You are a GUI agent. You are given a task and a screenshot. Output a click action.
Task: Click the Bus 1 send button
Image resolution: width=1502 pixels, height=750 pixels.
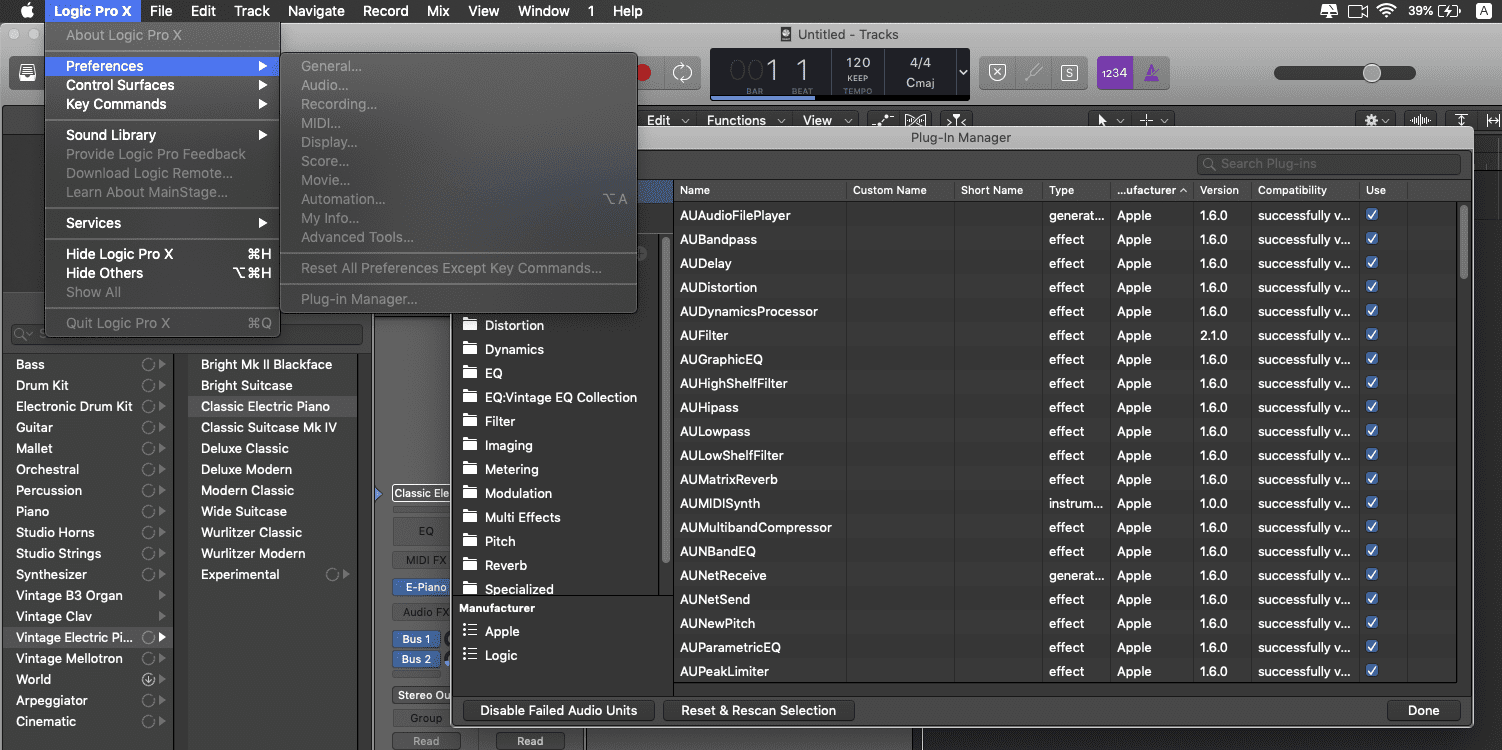pos(416,639)
